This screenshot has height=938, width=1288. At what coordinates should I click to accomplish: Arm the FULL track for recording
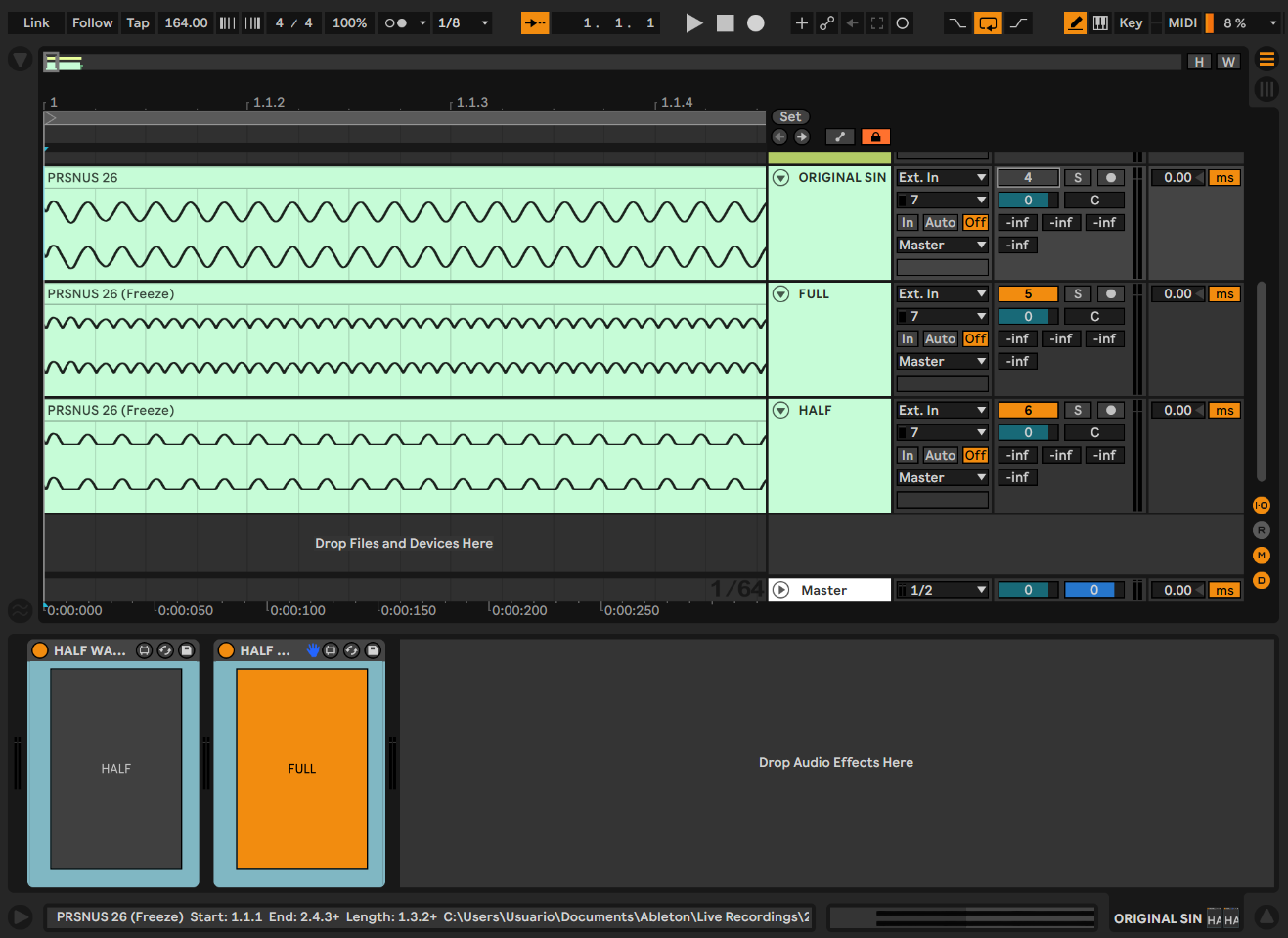click(1110, 294)
